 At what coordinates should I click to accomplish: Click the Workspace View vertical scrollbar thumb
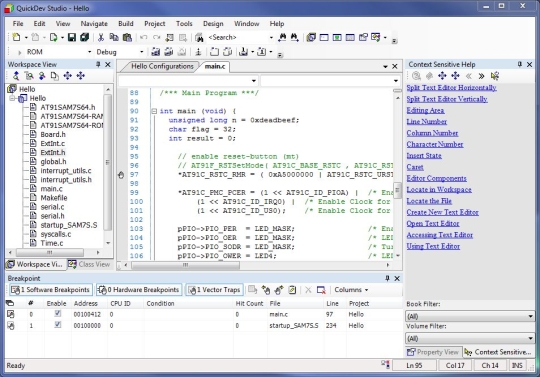108,162
